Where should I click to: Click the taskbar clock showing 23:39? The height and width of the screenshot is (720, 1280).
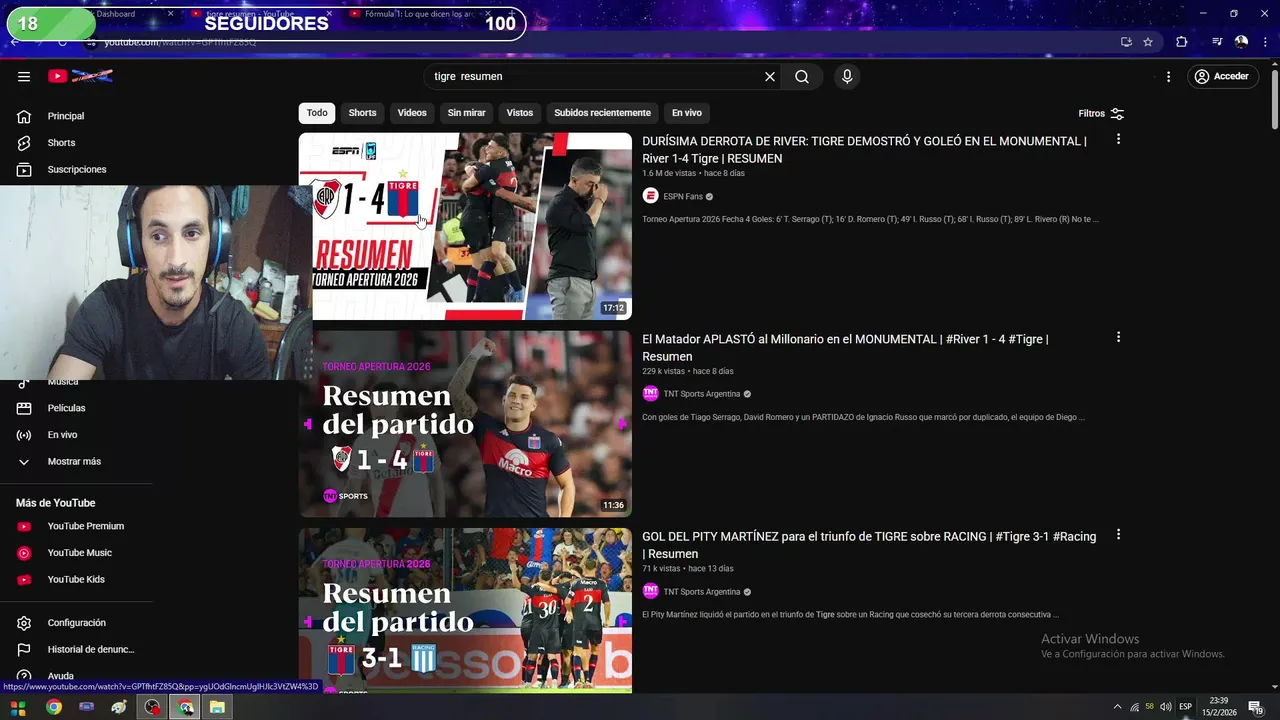coord(1218,707)
